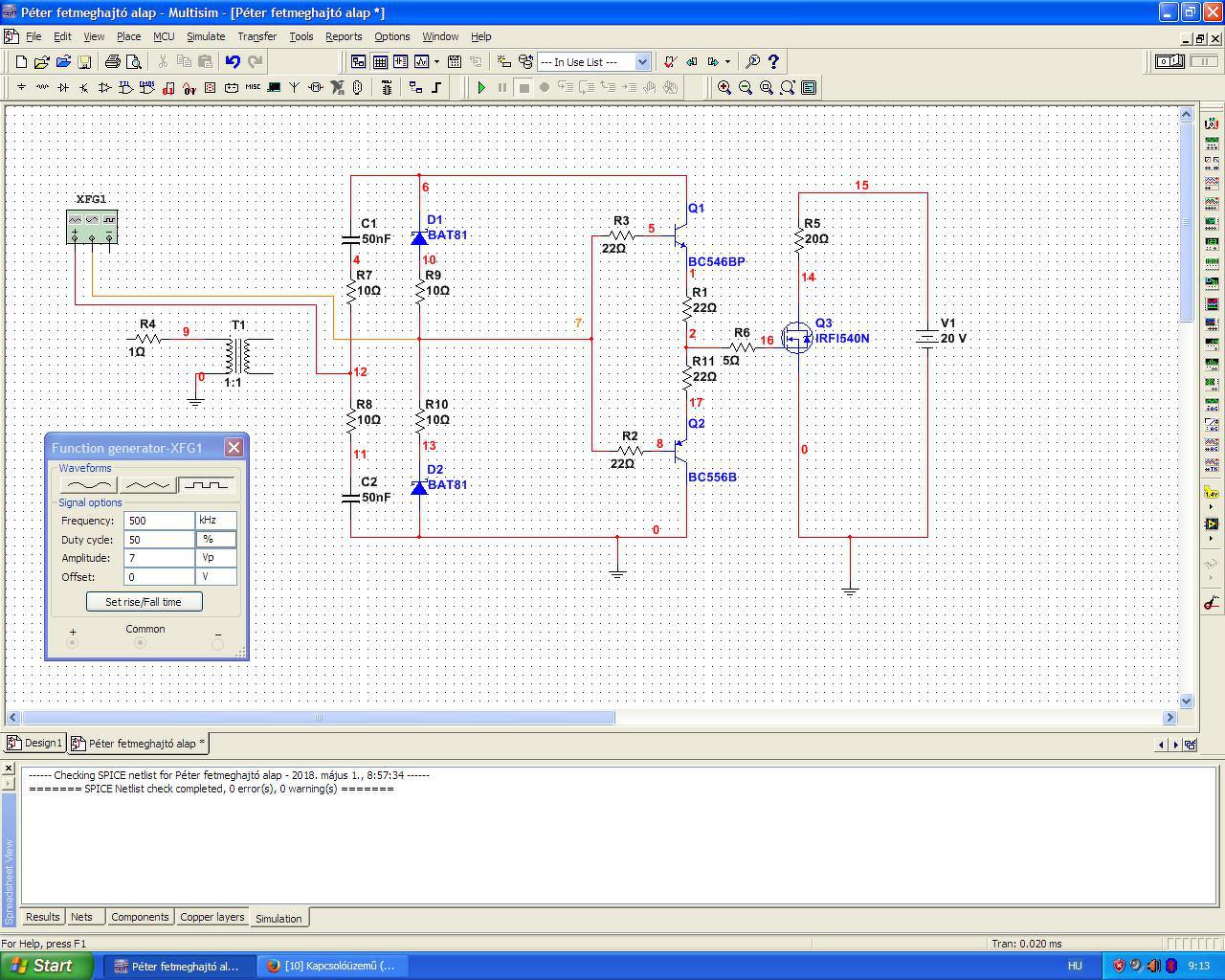Place a transistor component
The height and width of the screenshot is (980, 1225).
pos(84,87)
